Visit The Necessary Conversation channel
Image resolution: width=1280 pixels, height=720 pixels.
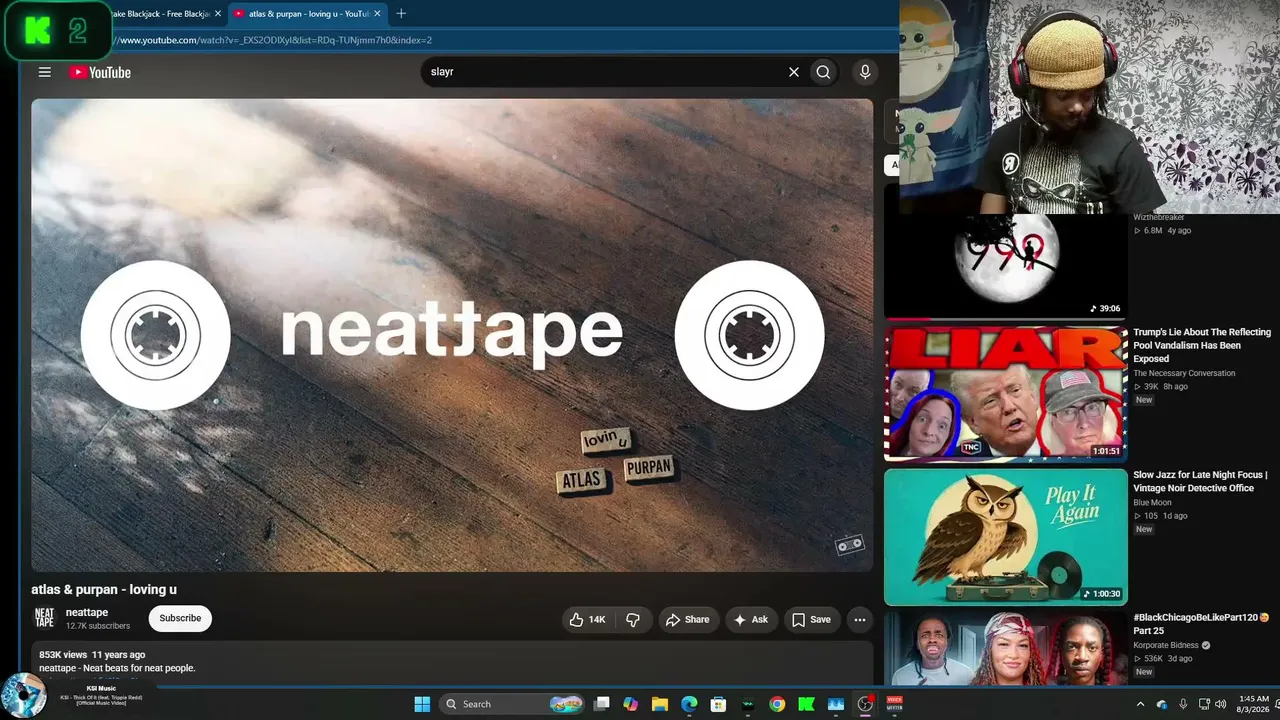click(1184, 373)
